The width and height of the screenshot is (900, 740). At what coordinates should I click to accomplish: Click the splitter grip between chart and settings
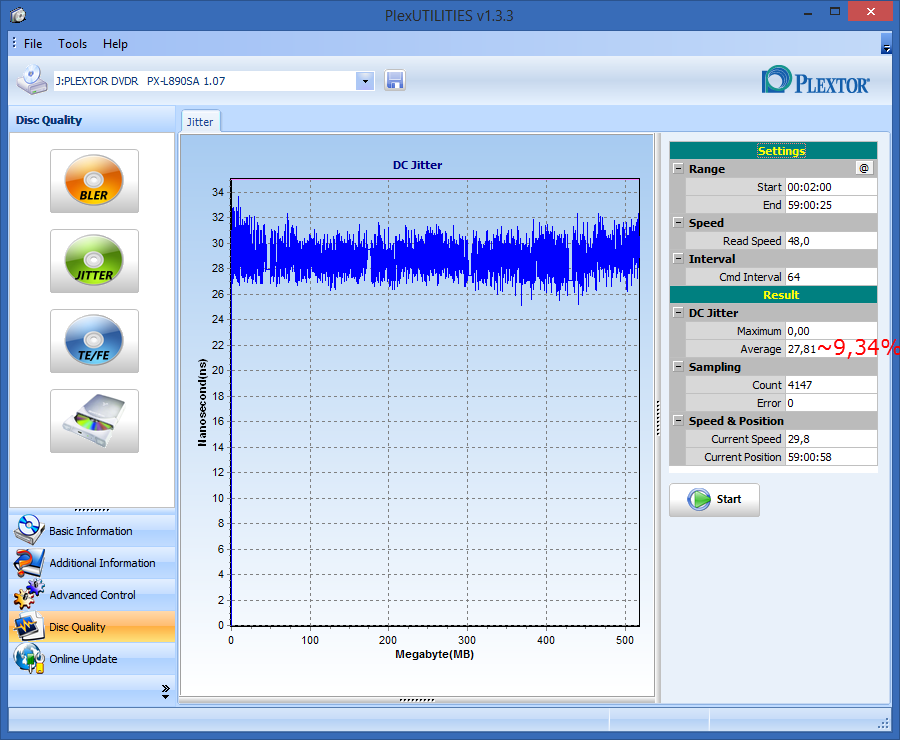[x=658, y=417]
